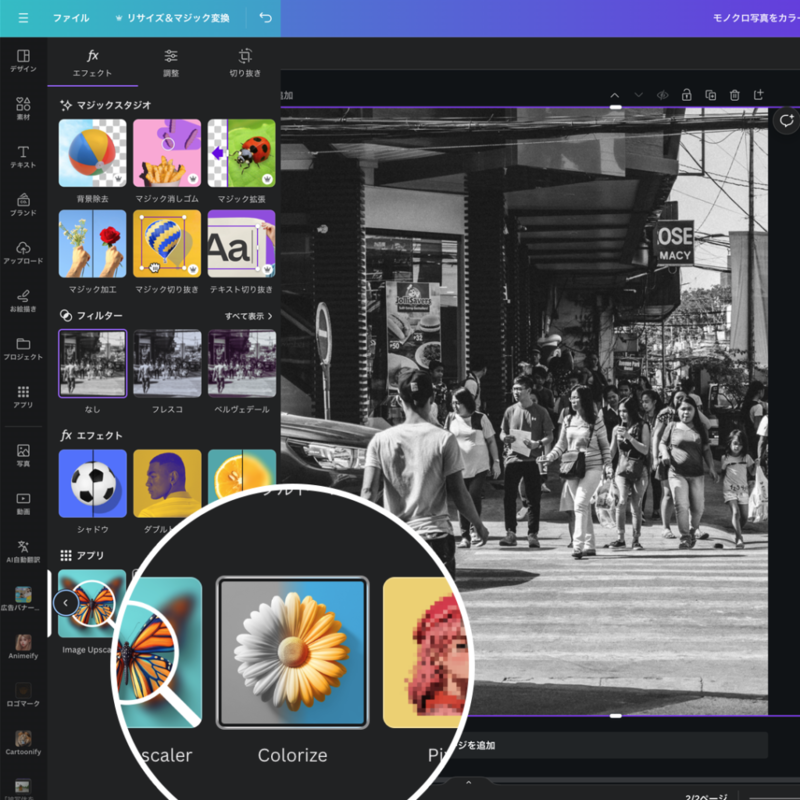The width and height of the screenshot is (800, 800).
Task: Apply the ダブルトーン man portrait effect
Action: click(x=167, y=484)
